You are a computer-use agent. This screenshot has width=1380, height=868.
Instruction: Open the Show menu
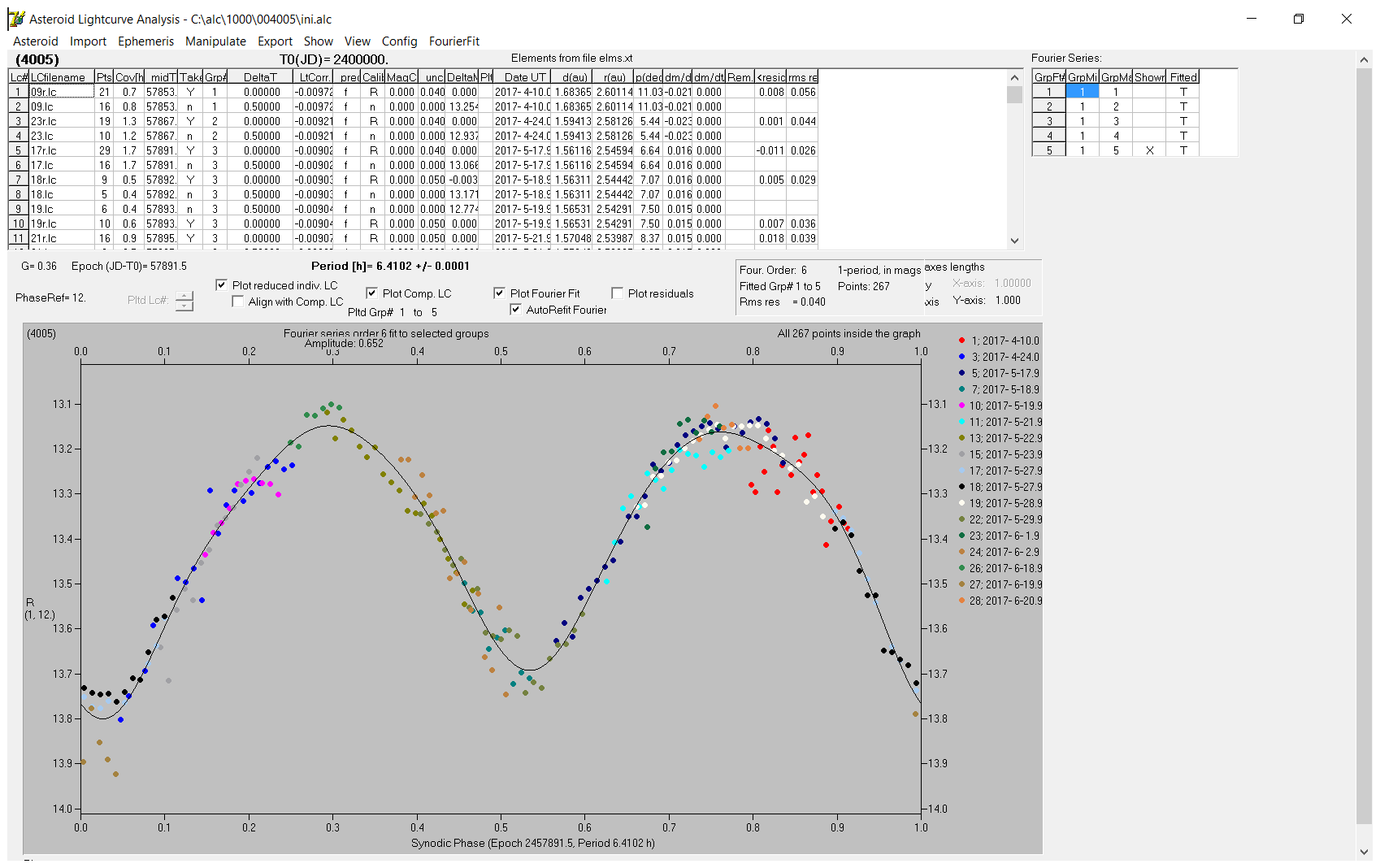coord(319,41)
